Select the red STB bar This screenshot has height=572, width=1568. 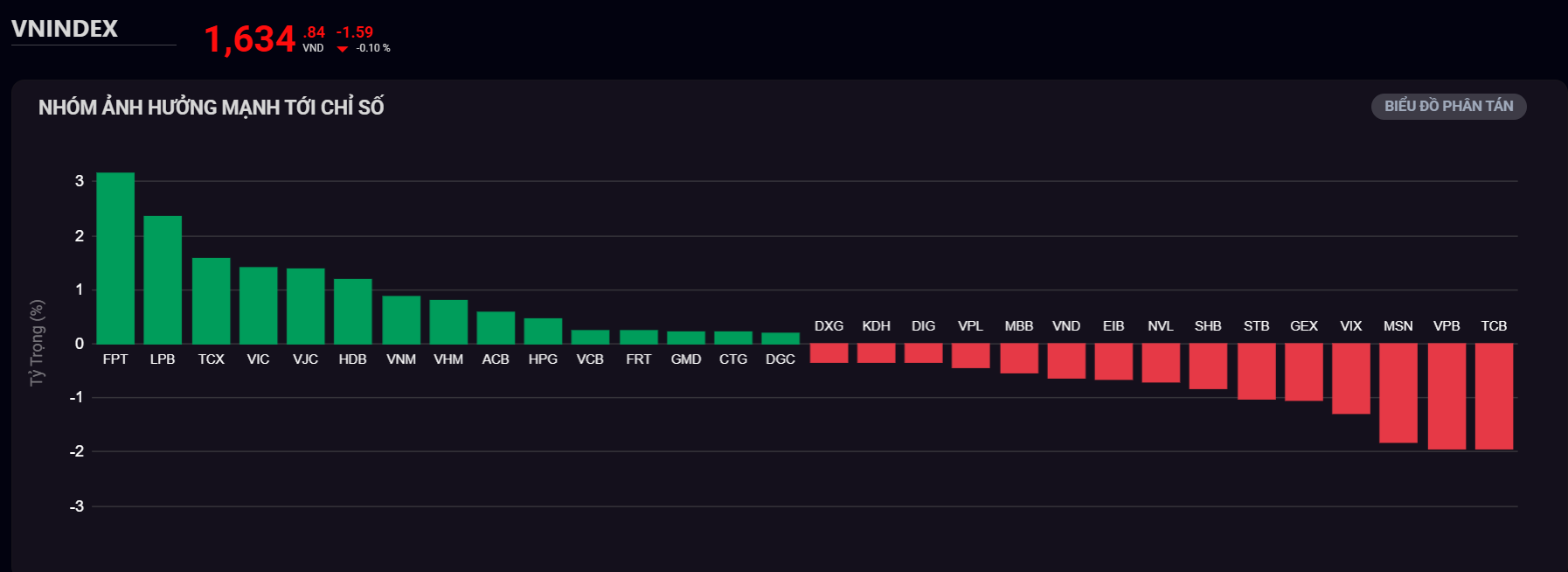point(1256,372)
